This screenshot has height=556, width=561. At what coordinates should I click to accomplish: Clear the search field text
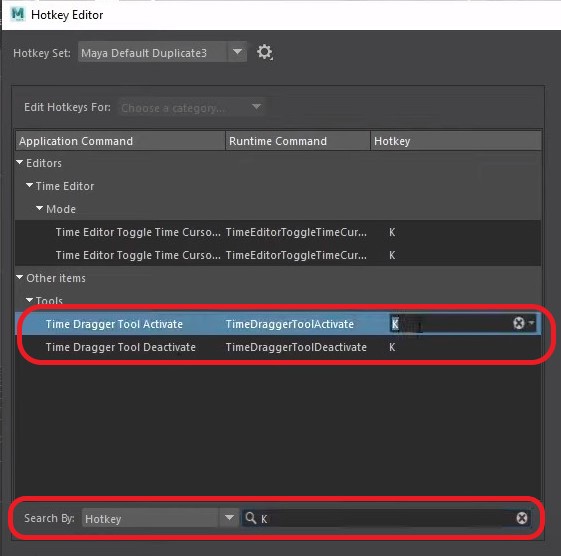coord(522,518)
